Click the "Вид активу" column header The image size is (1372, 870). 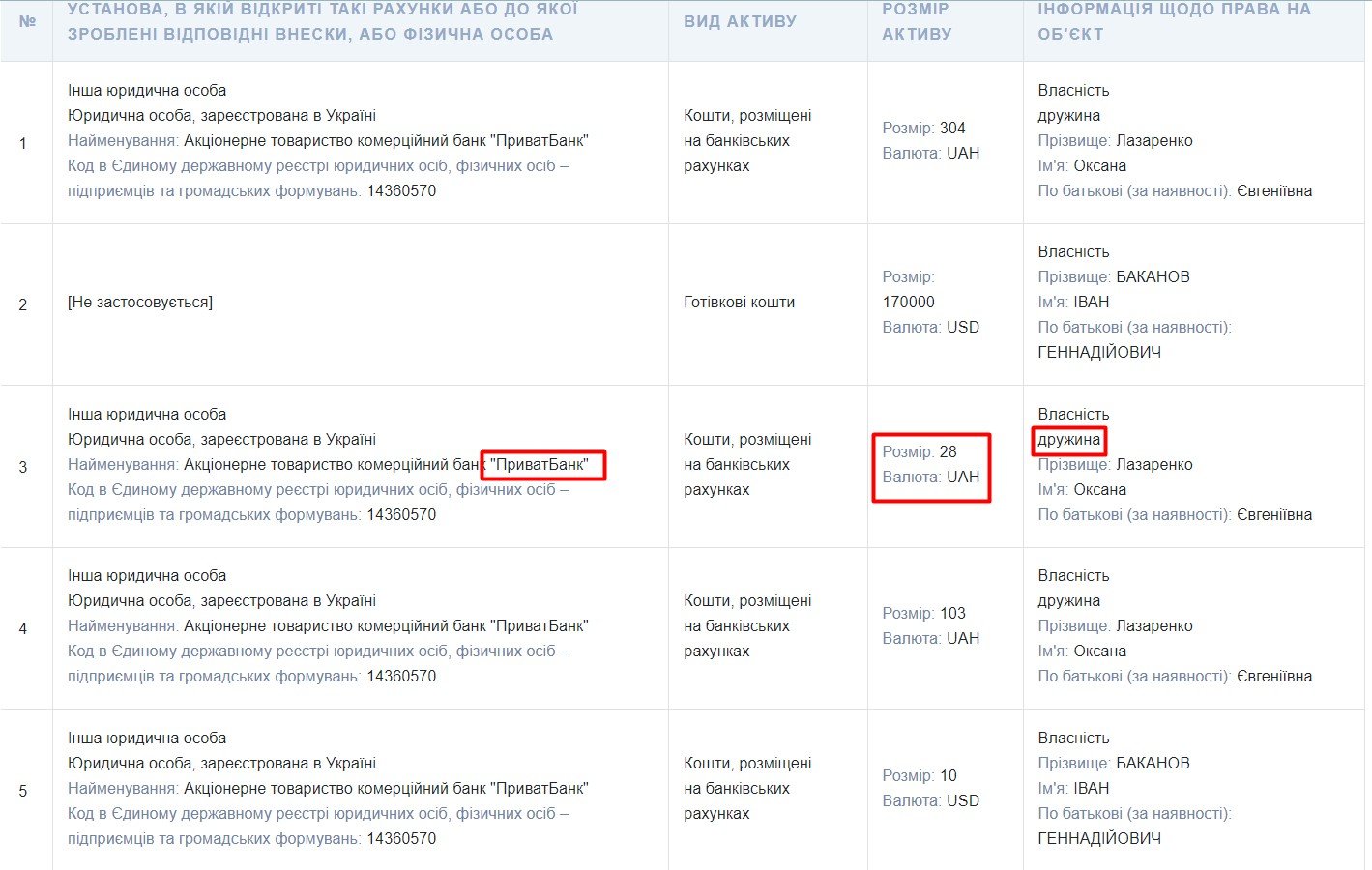tap(740, 21)
